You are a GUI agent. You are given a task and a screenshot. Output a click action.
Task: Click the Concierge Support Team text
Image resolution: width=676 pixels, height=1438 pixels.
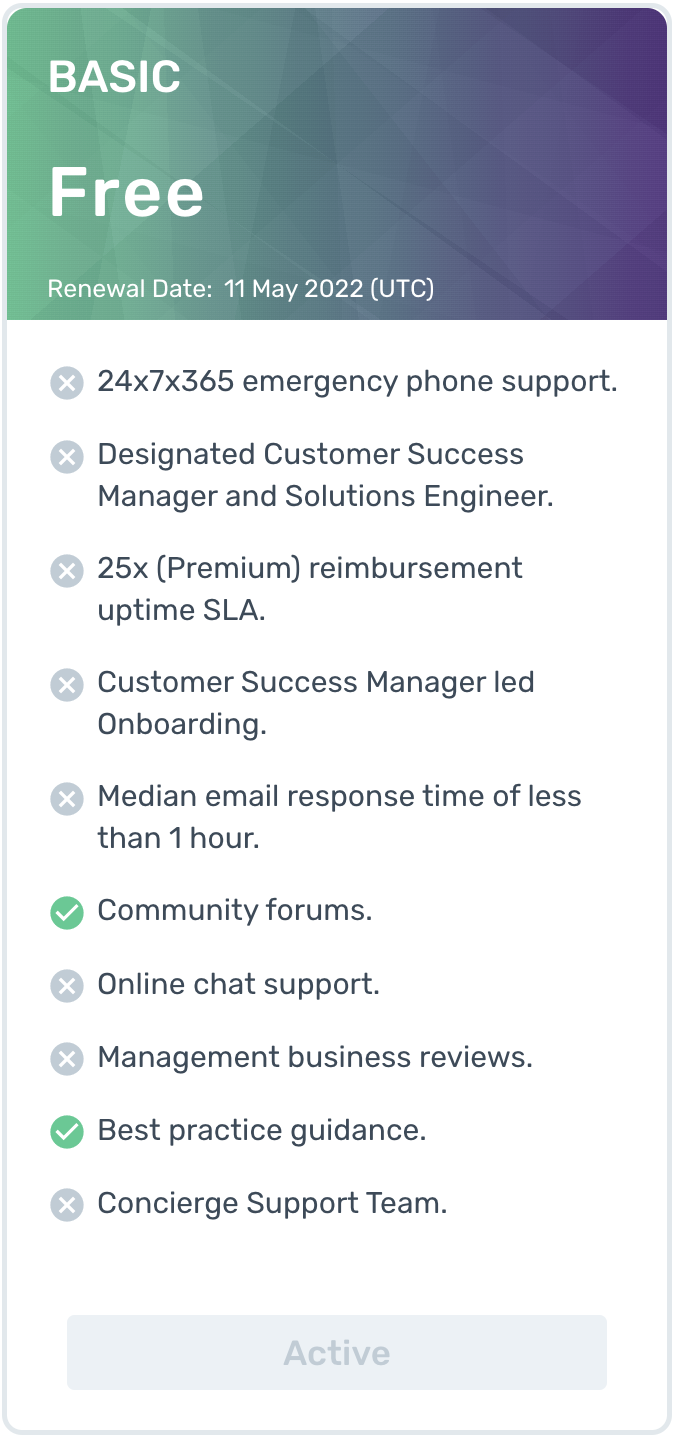(x=272, y=1204)
